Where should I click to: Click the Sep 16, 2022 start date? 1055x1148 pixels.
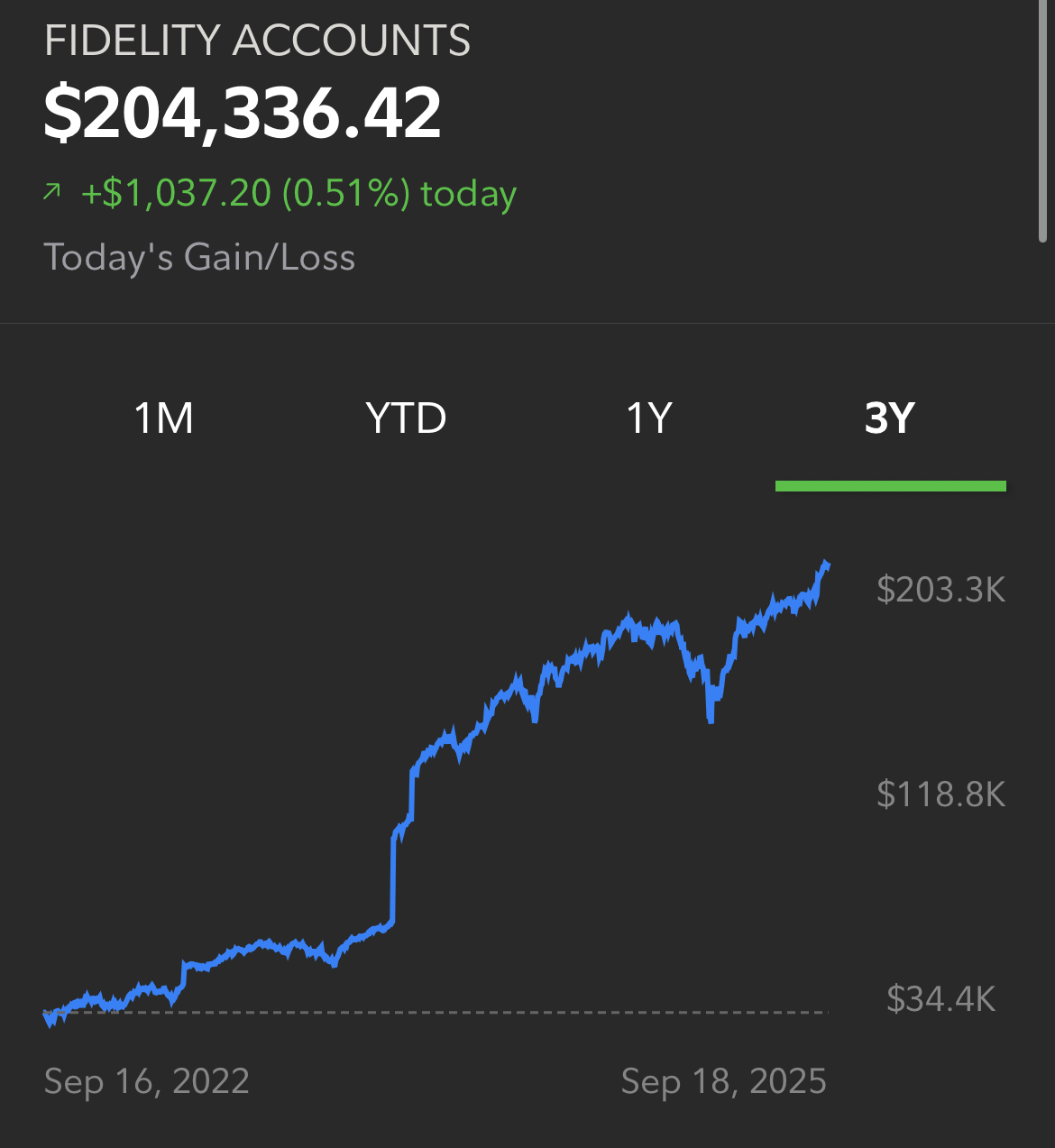click(146, 1080)
